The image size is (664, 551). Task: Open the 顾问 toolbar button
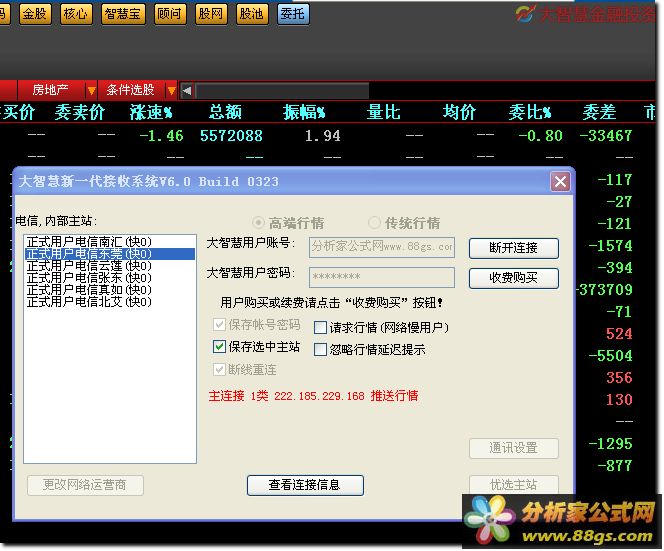(170, 14)
